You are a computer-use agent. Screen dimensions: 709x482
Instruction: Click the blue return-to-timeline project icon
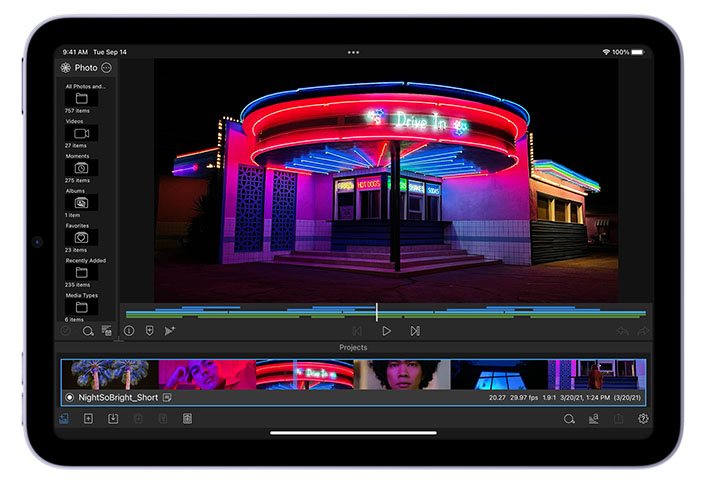(x=64, y=419)
